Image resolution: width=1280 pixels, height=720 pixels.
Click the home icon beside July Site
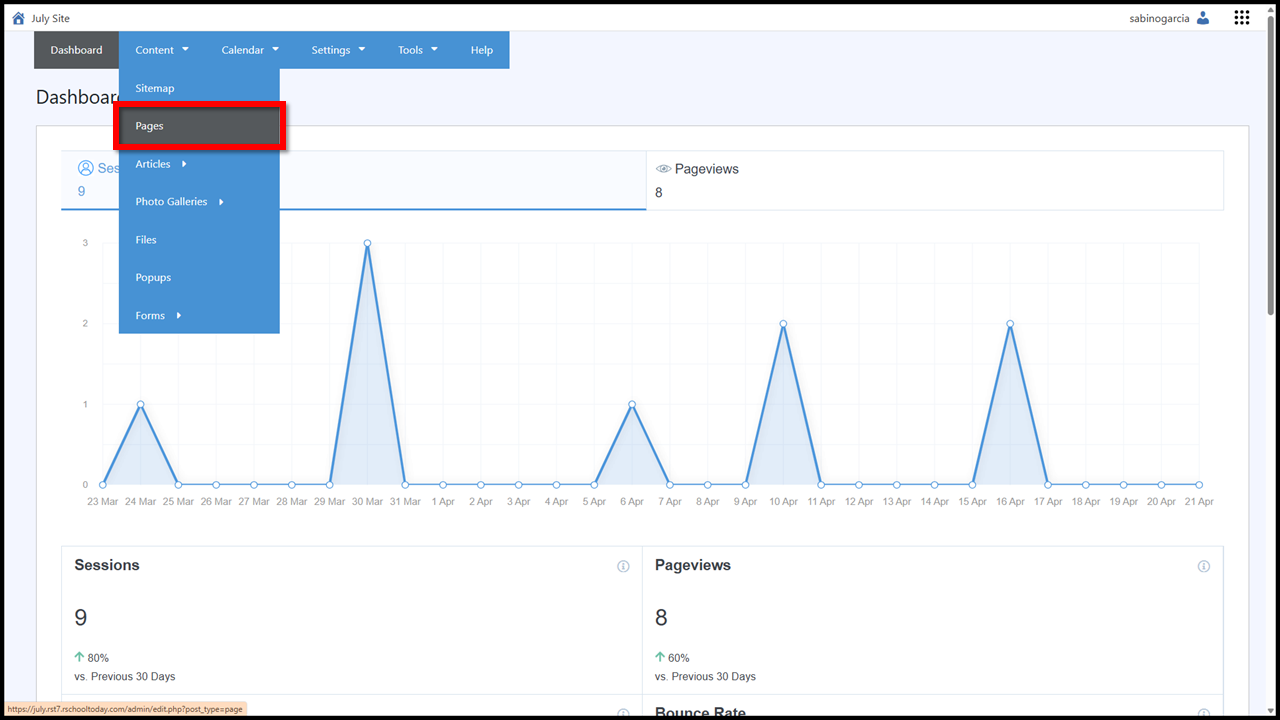coord(18,18)
